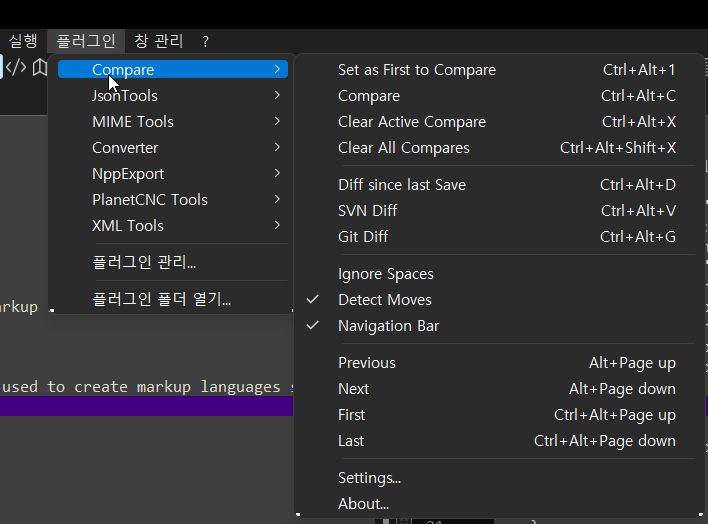Open the 플러그인 menu

(86, 41)
